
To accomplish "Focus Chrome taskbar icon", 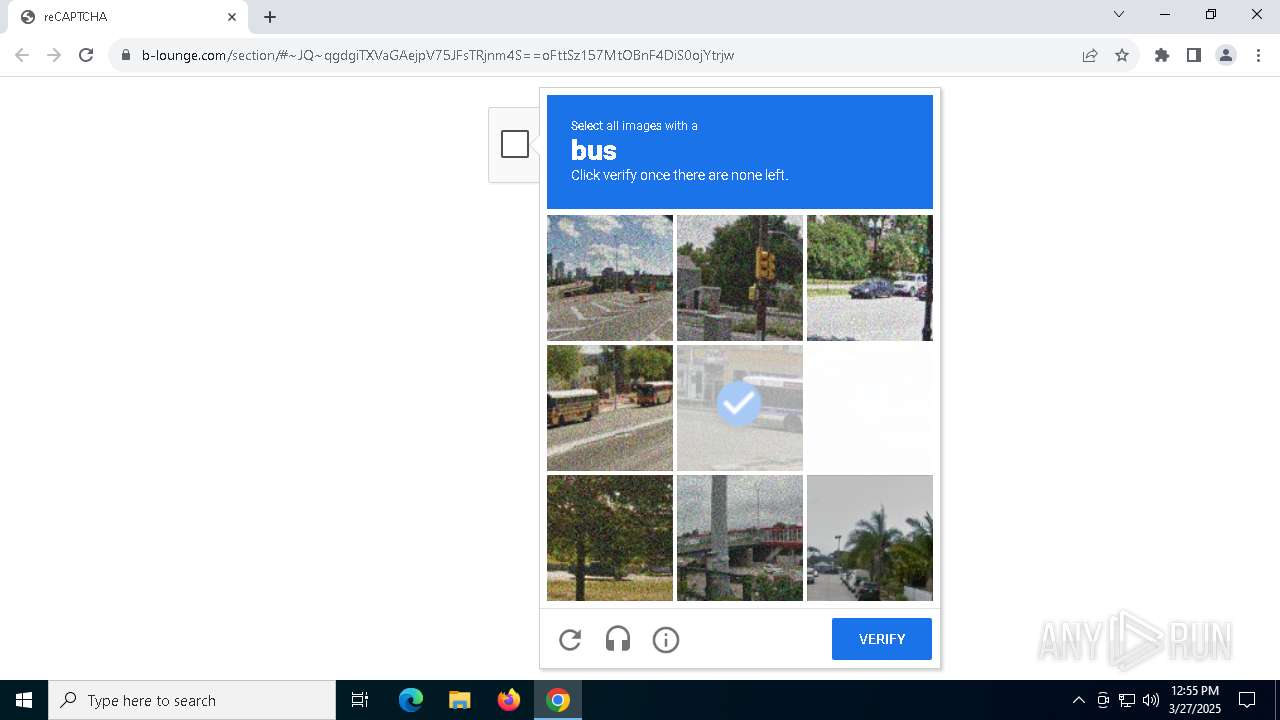I will coord(558,700).
